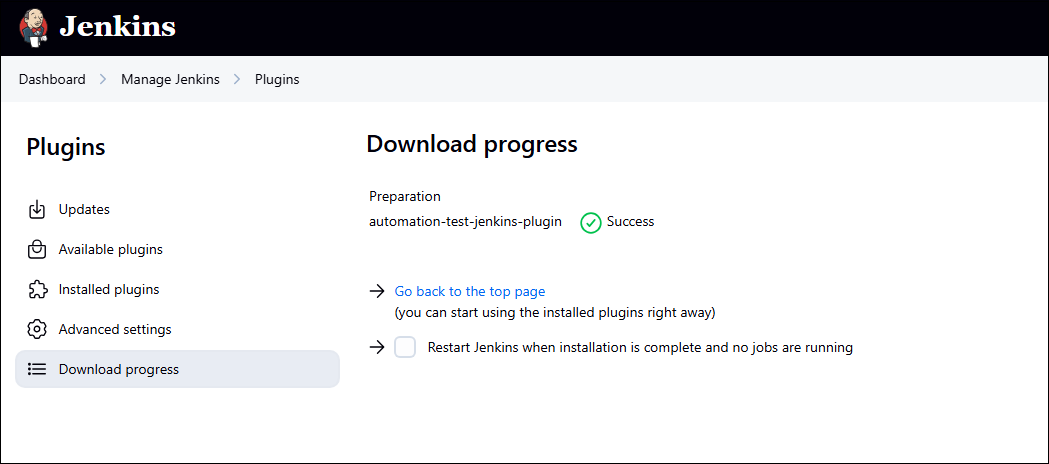
Task: Navigate to Dashboard breadcrumb link
Action: 52,80
